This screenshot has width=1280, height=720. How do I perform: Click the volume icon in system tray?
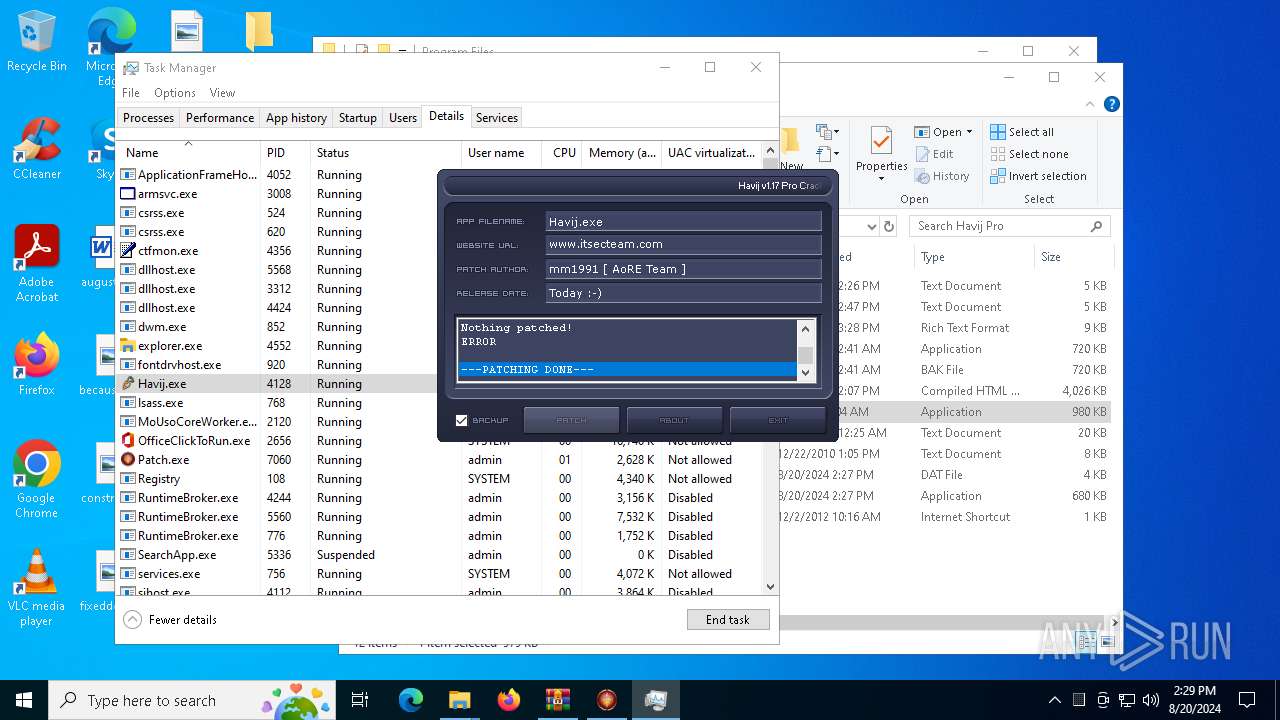pos(1151,700)
